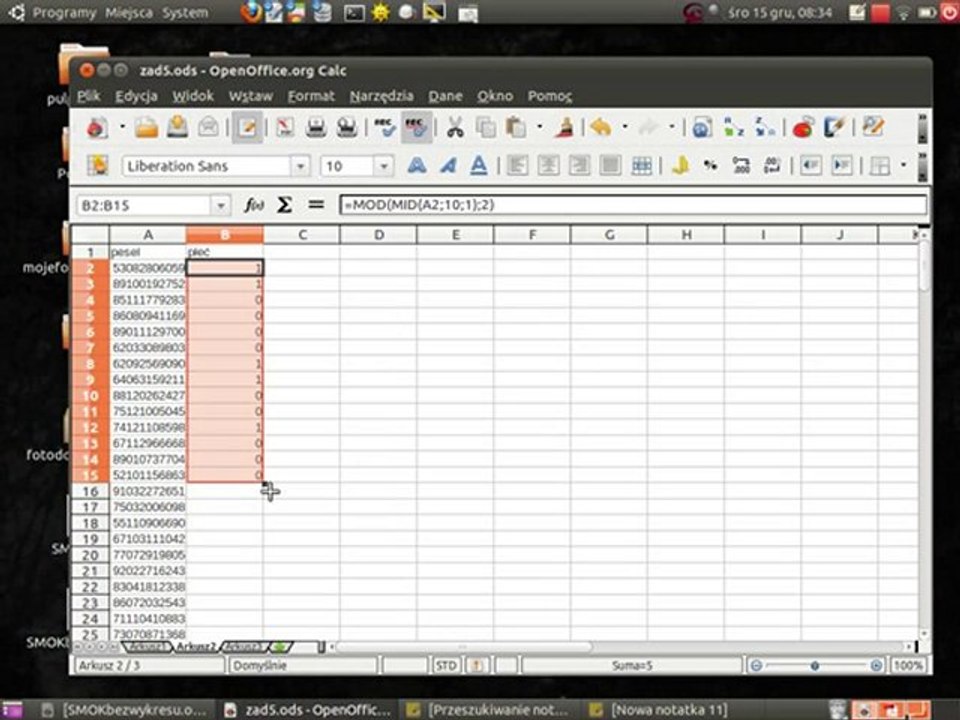Toggle Edit File mode icon

[x=247, y=127]
